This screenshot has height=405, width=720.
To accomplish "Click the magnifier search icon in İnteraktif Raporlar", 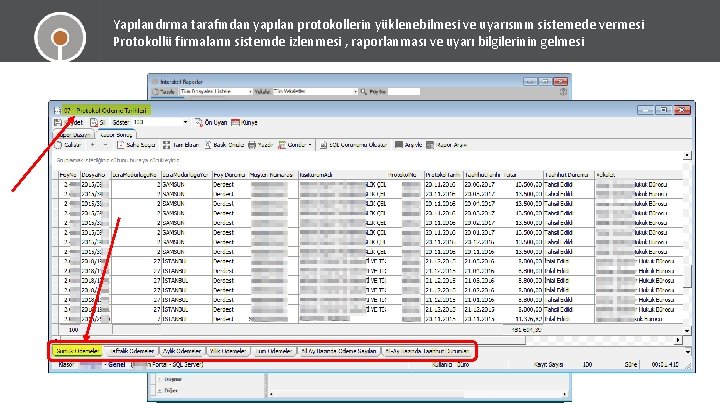I will click(x=364, y=92).
